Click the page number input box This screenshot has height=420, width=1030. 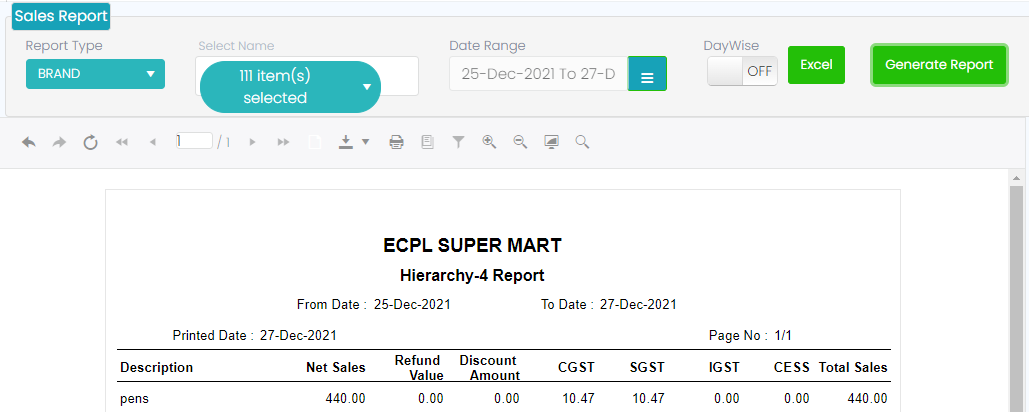pos(194,141)
